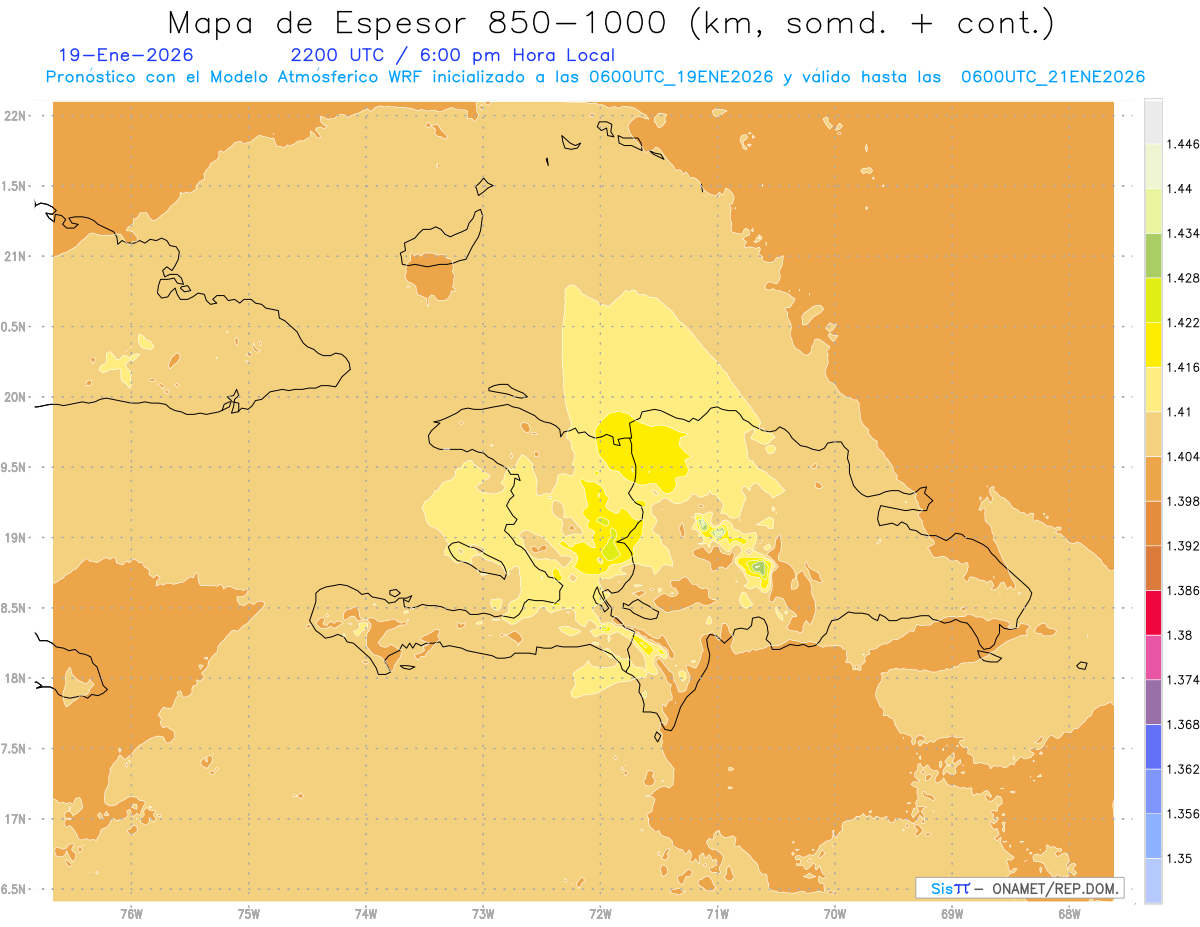Click the 19N latitude label
This screenshot has height=927, width=1200.
(x=14, y=538)
